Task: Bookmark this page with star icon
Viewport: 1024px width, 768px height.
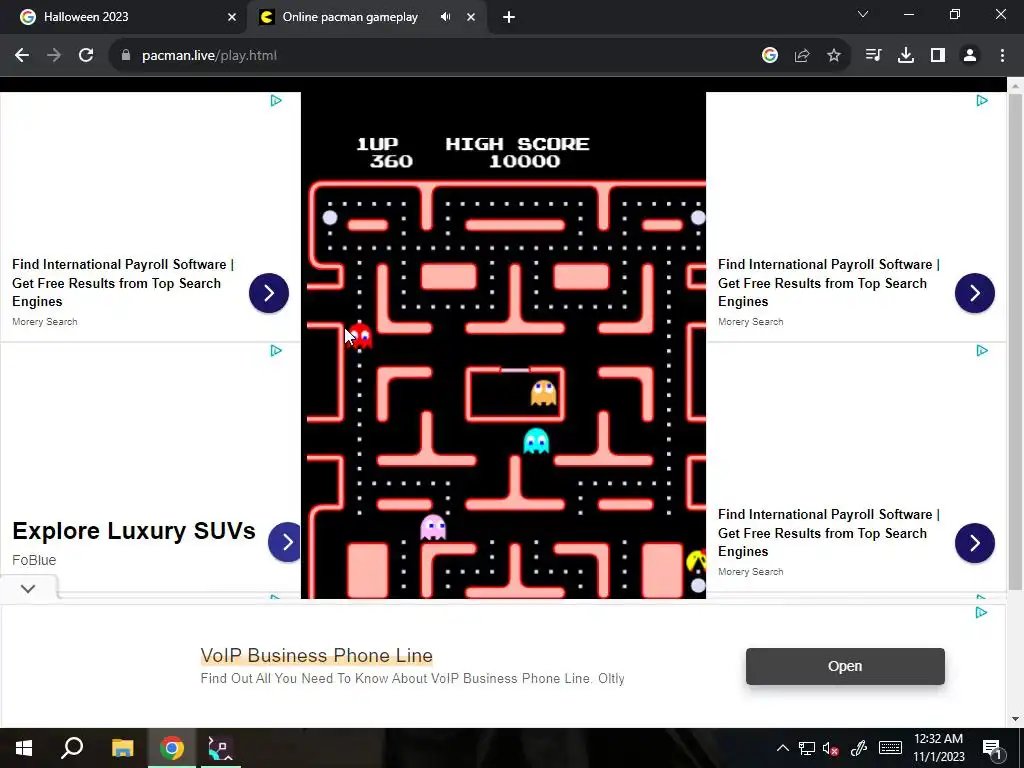Action: pyautogui.click(x=834, y=56)
